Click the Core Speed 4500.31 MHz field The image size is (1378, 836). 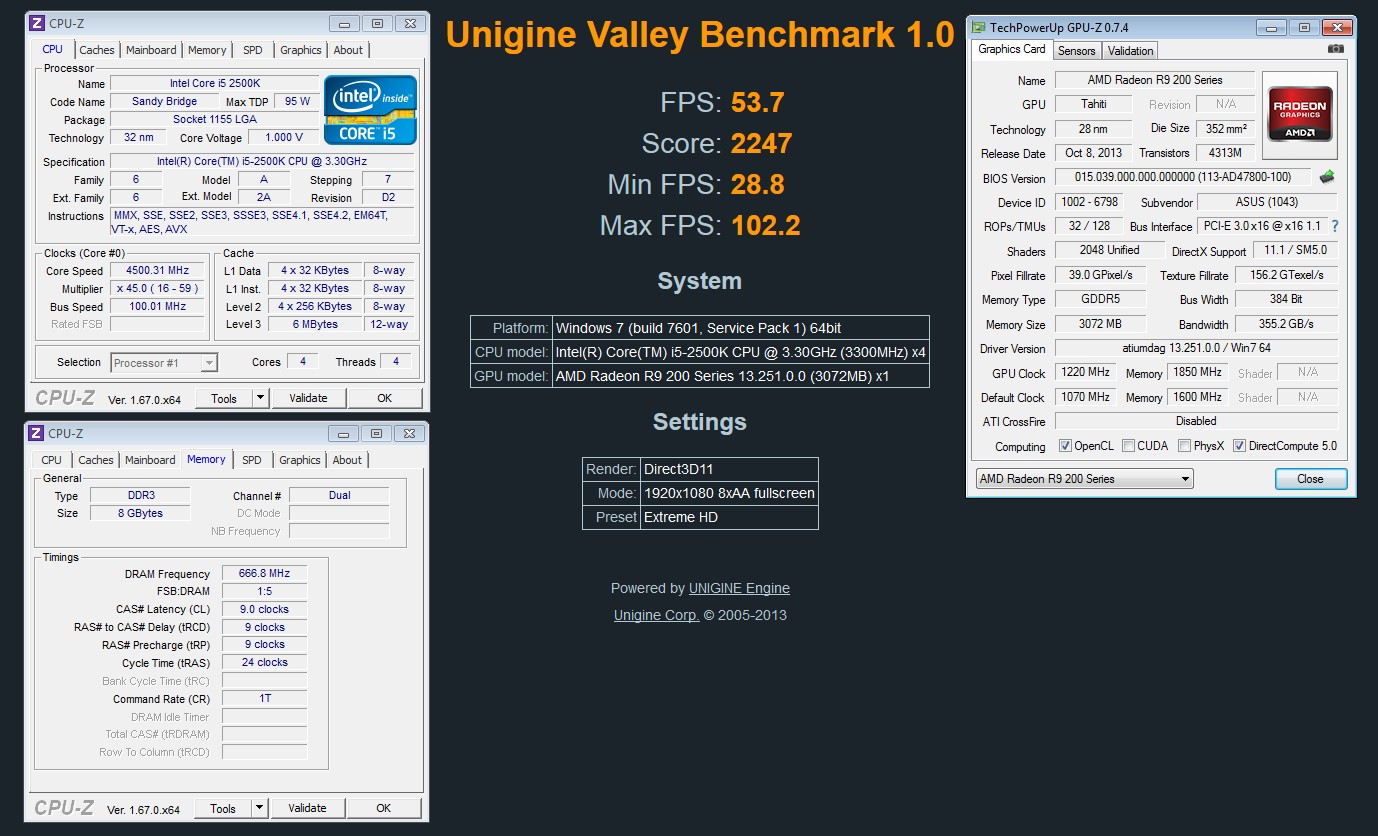[x=158, y=271]
